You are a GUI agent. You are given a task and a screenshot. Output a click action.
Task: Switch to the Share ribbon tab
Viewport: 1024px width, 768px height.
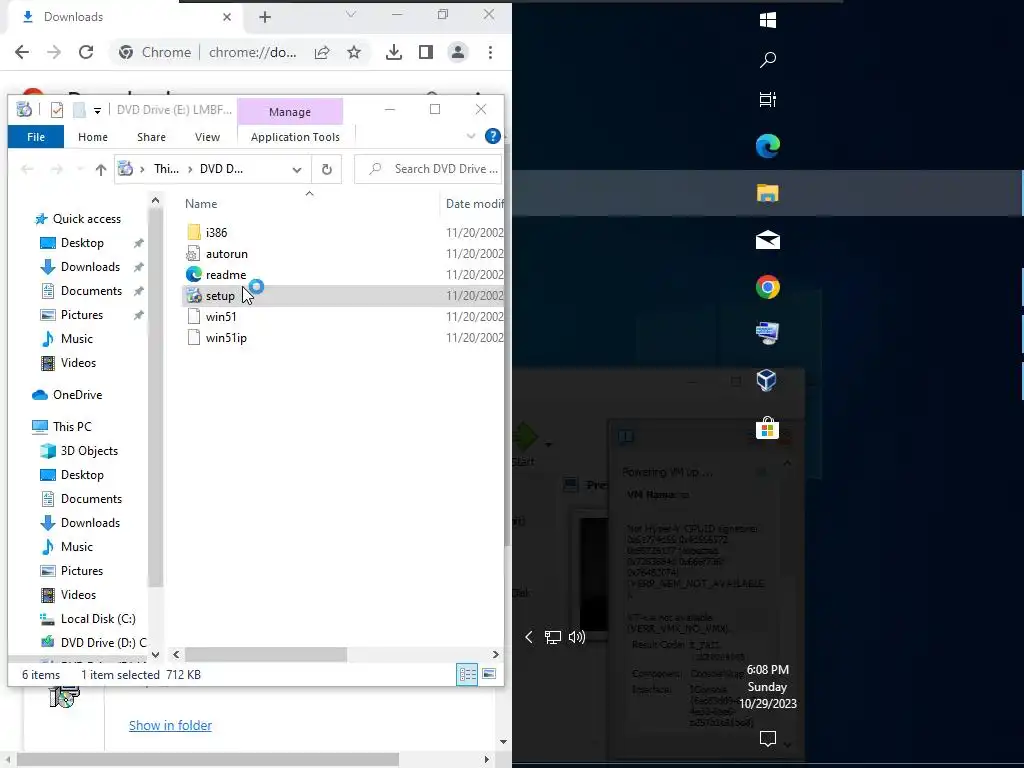[151, 137]
